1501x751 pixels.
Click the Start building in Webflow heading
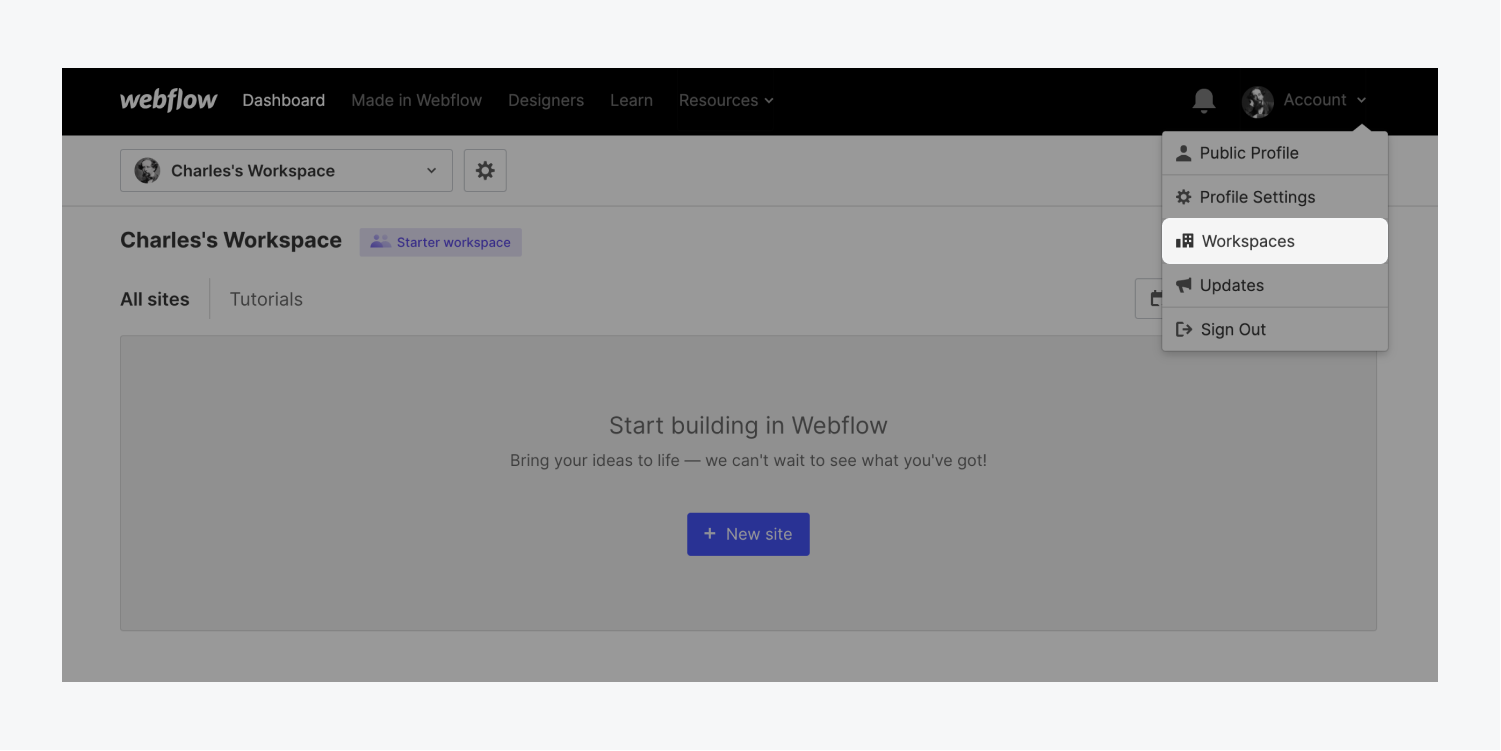point(748,425)
